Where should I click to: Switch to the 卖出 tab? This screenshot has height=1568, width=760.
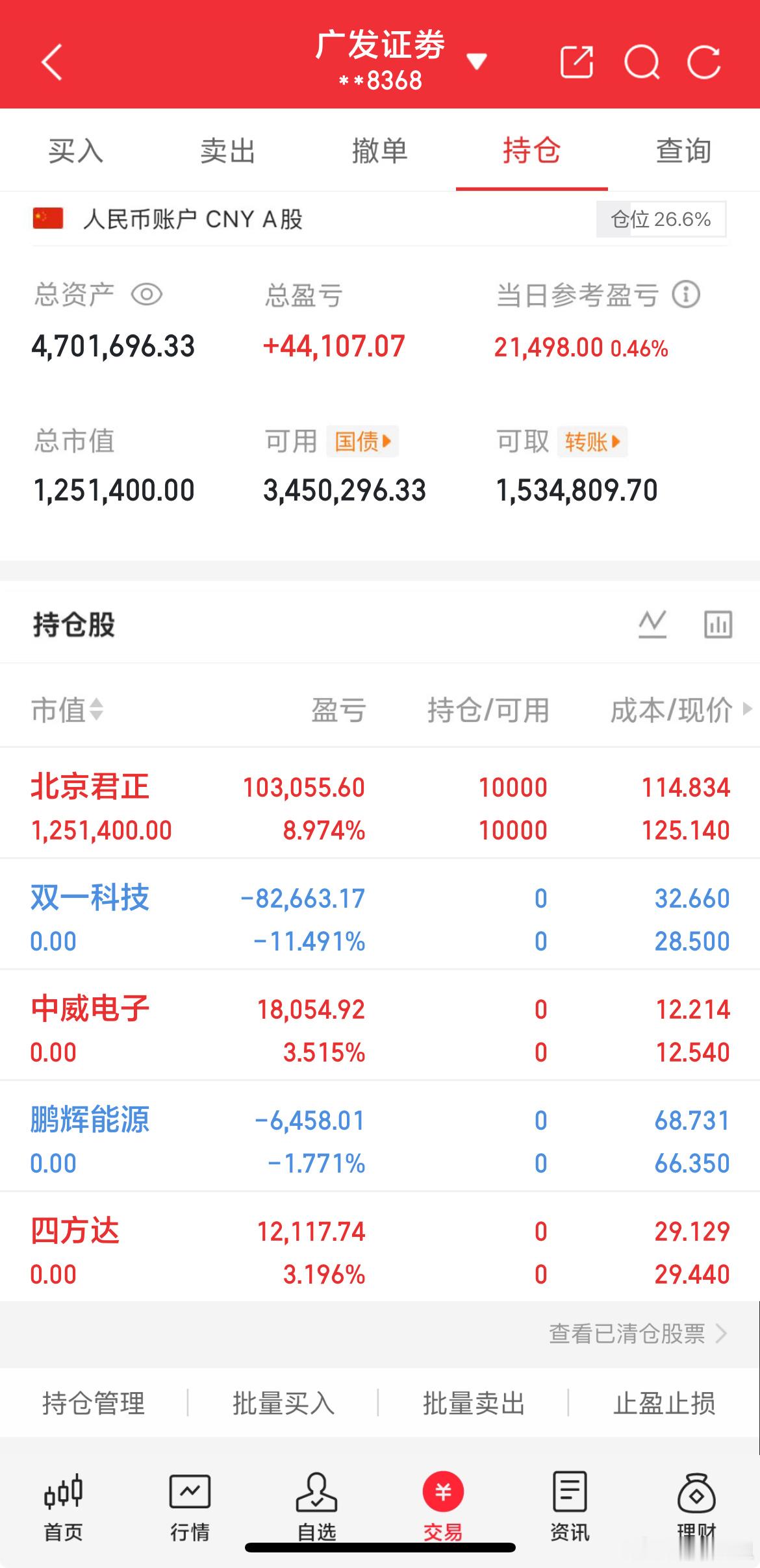click(x=227, y=151)
